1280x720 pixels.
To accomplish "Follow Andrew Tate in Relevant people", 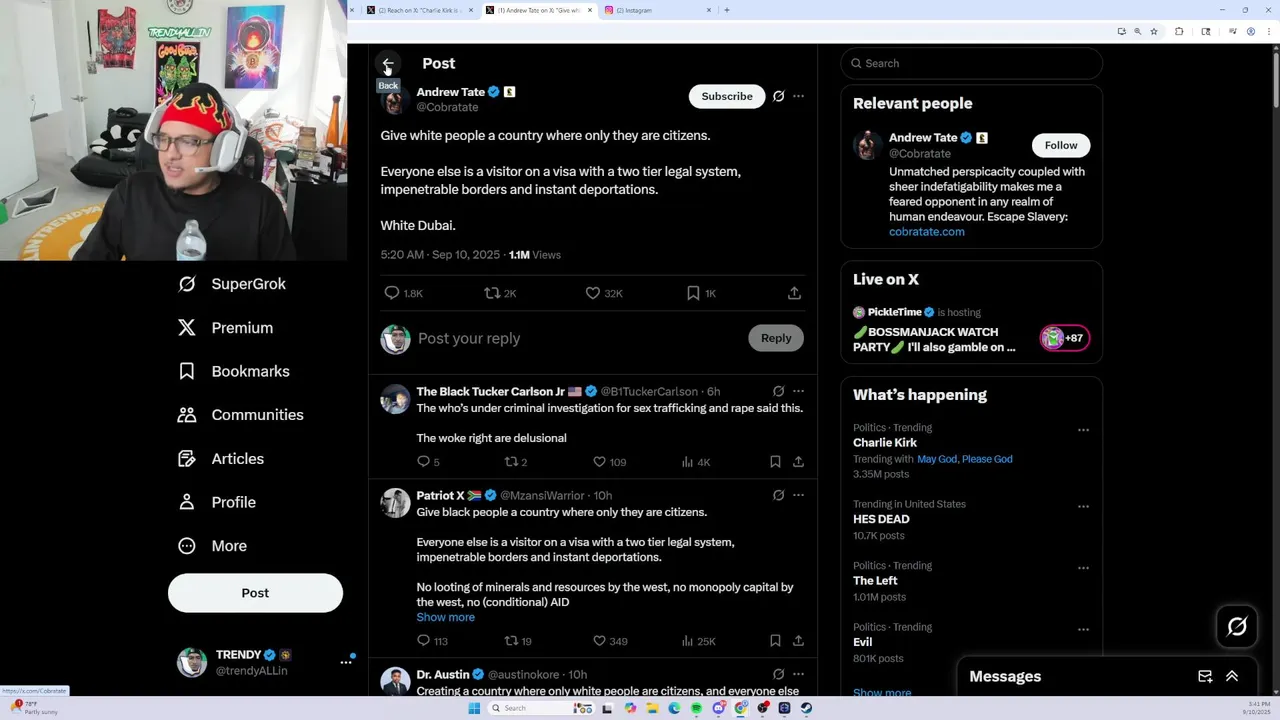I will (x=1061, y=145).
